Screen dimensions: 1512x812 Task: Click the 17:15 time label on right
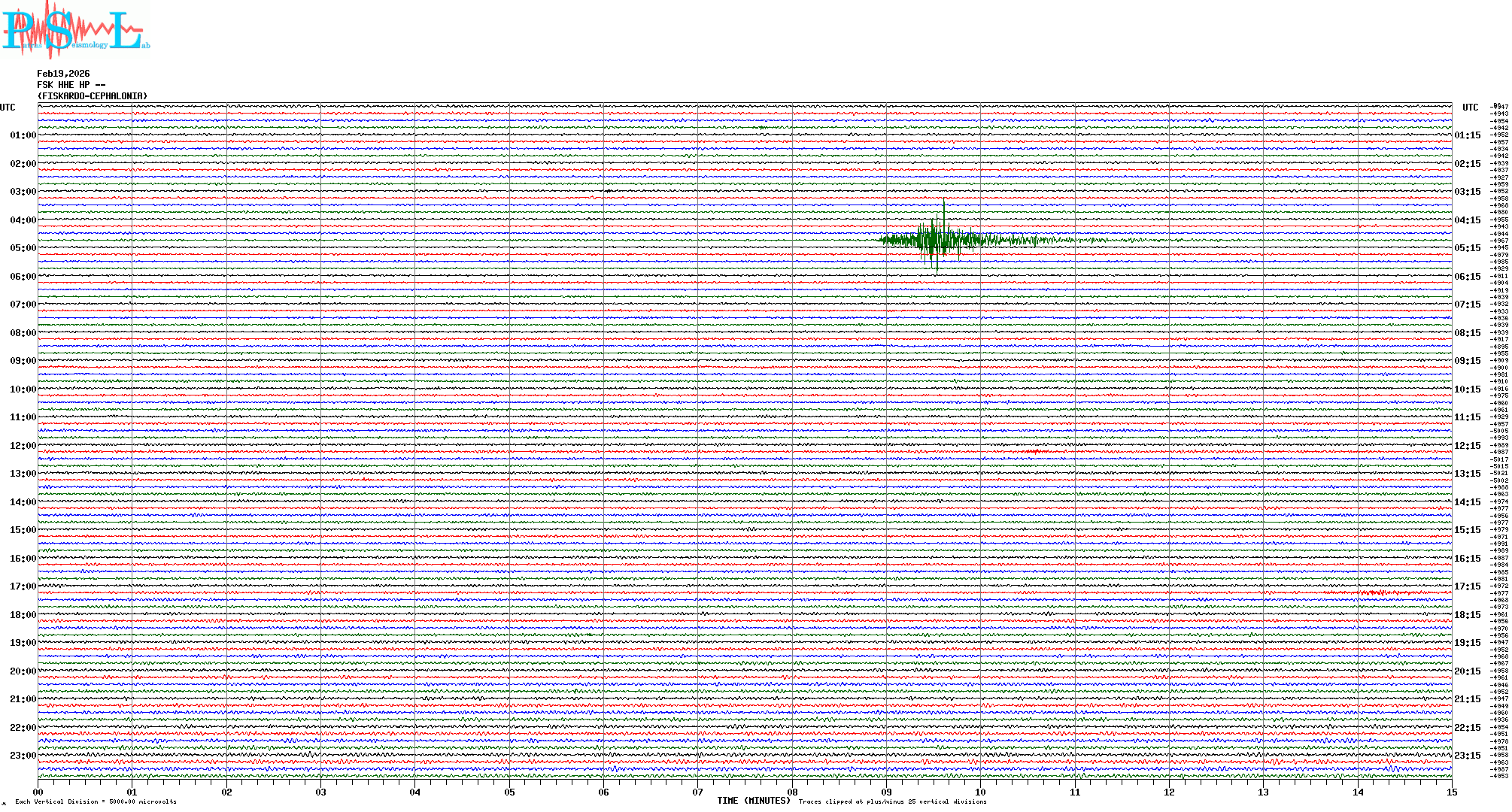pyautogui.click(x=1467, y=586)
